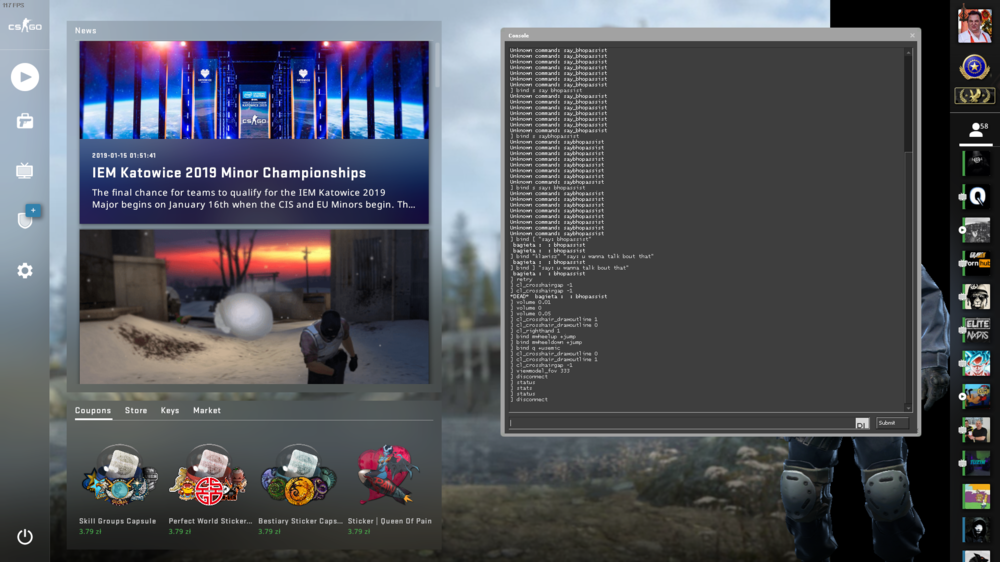The image size is (1000, 562).
Task: Open the snowball news image article
Action: coord(254,307)
